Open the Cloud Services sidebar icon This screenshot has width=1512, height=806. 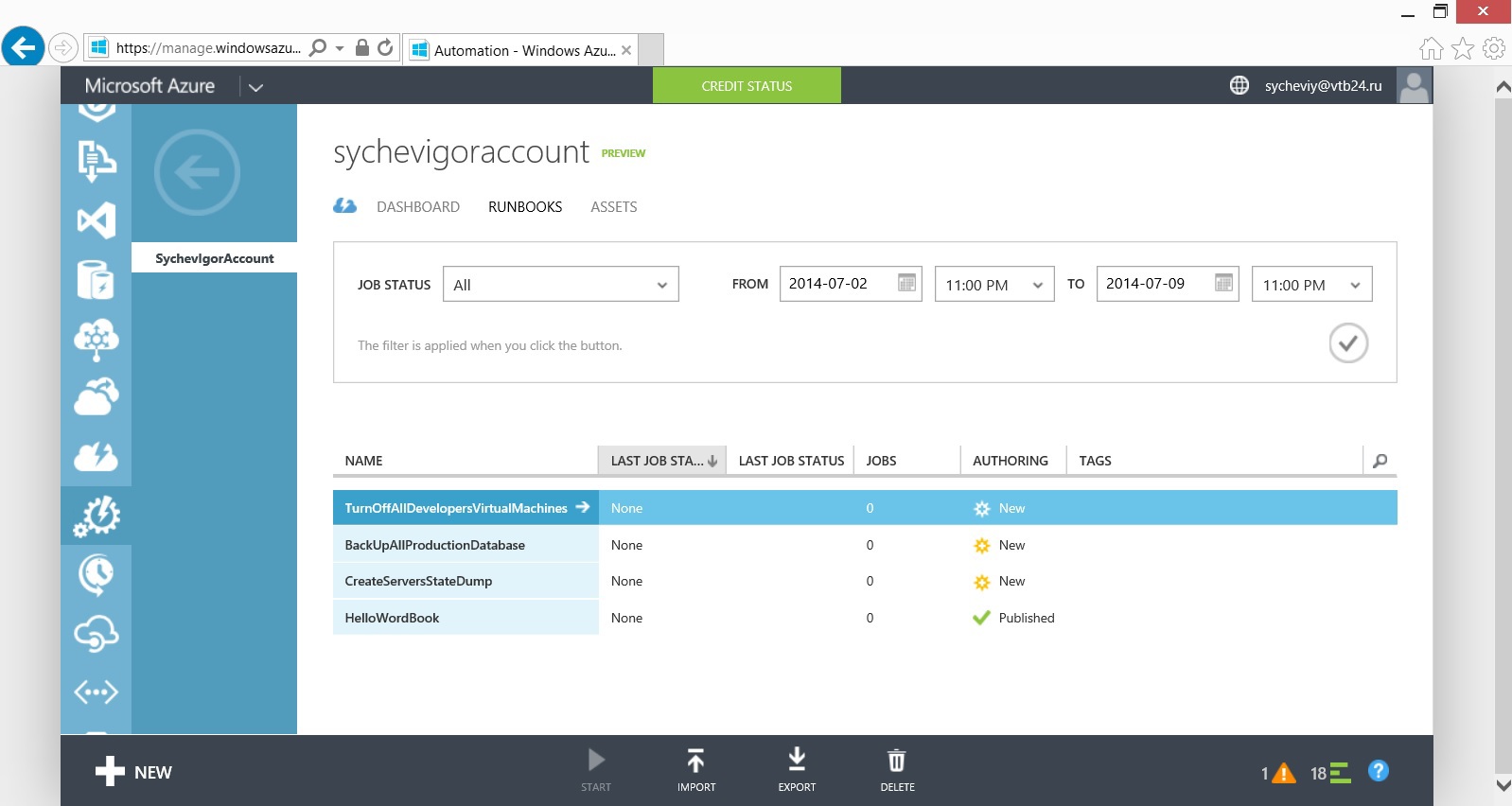[x=96, y=397]
